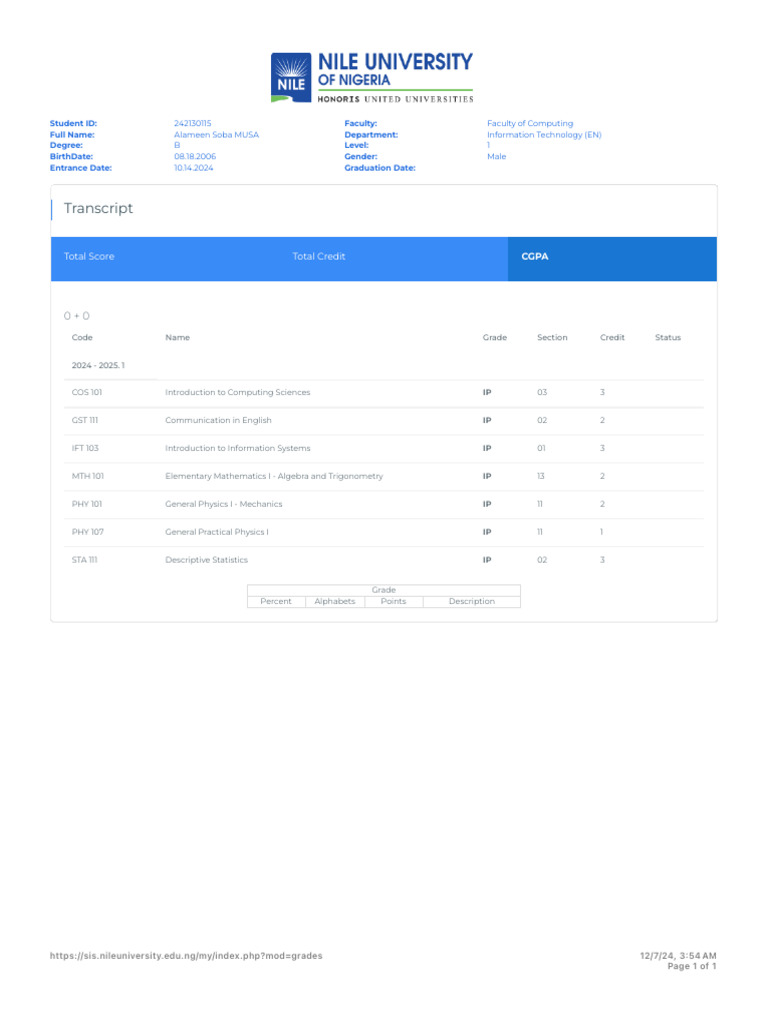Screen dimensions: 768x1024
Task: Click the Percent legend column
Action: 276,601
